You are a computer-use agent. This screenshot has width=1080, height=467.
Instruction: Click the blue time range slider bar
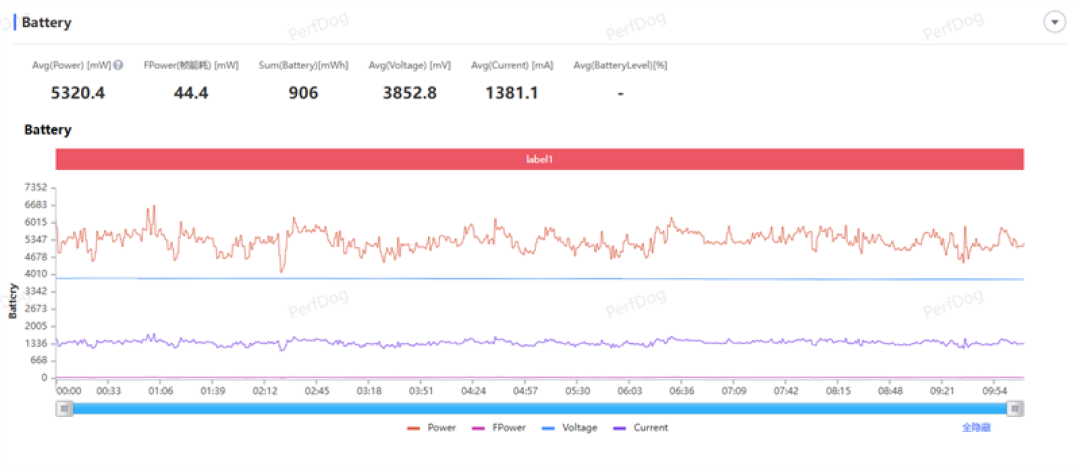pyautogui.click(x=539, y=409)
